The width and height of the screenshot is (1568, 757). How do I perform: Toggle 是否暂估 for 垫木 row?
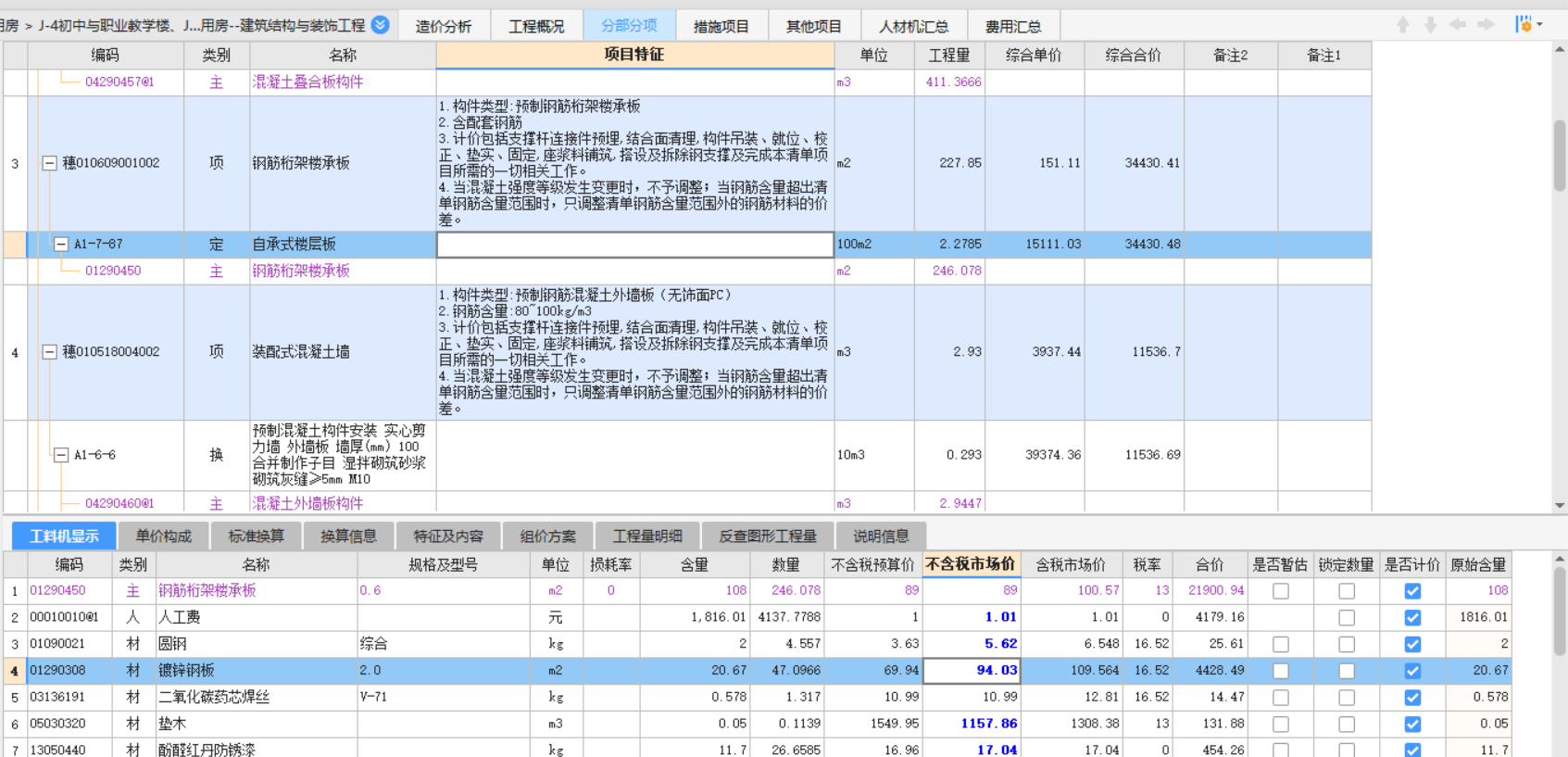(x=1281, y=725)
